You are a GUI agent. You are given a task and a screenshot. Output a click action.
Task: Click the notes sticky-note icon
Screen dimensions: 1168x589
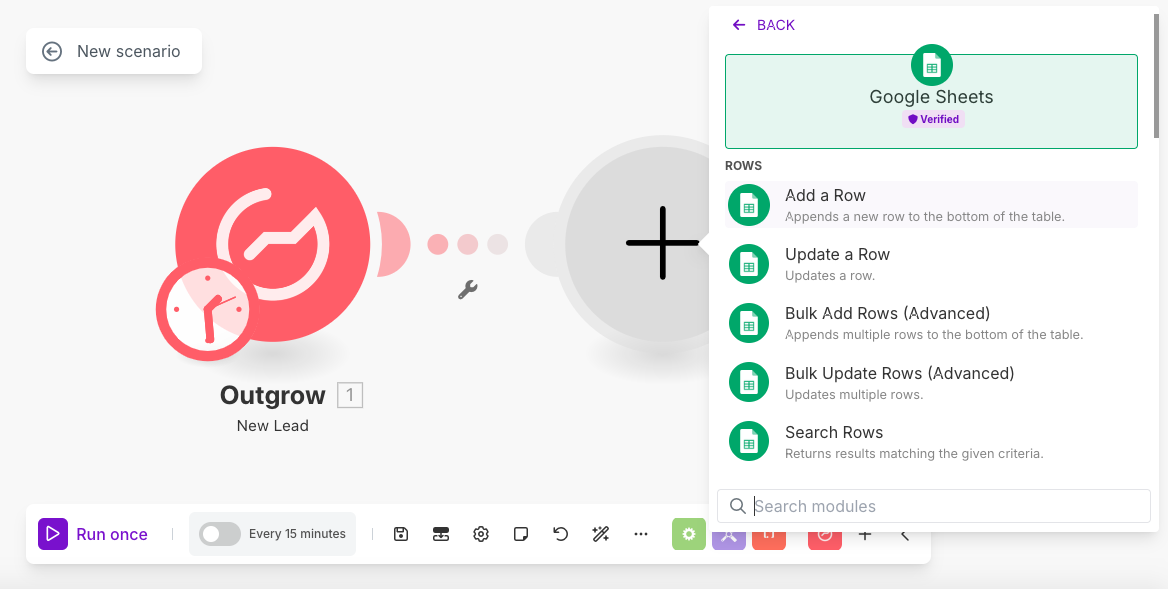coord(521,534)
